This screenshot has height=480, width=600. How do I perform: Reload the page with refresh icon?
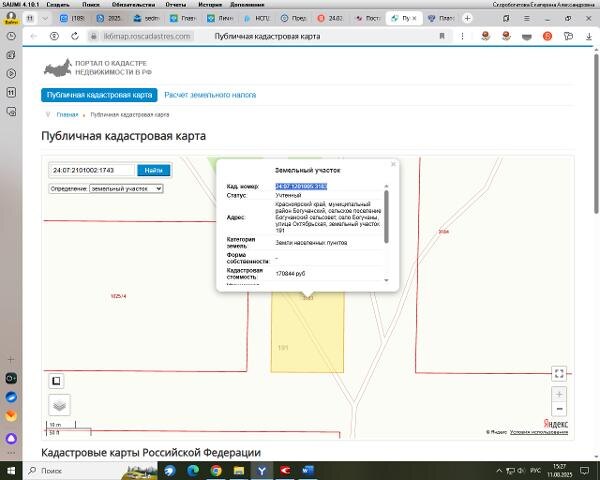(x=75, y=36)
